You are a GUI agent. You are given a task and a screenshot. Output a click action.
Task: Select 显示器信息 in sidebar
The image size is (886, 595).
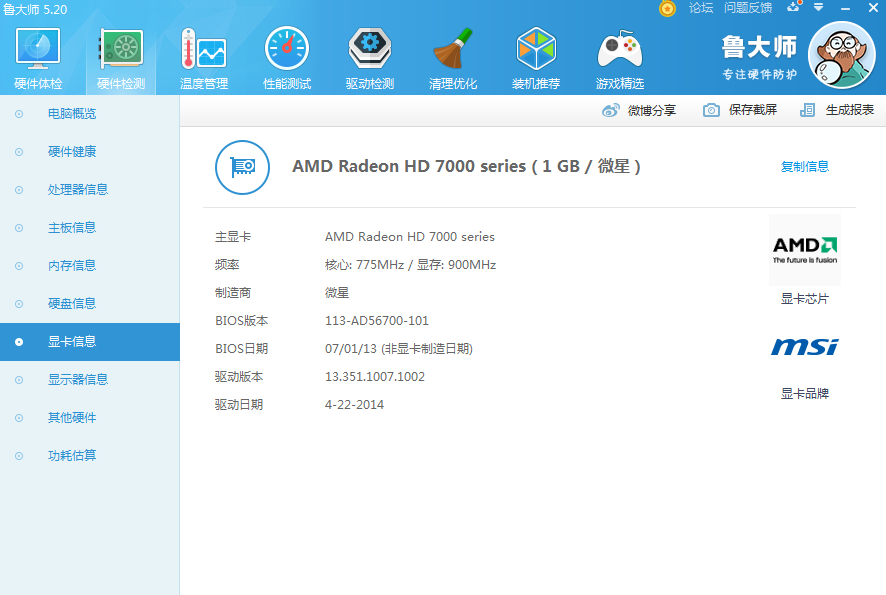click(x=90, y=380)
